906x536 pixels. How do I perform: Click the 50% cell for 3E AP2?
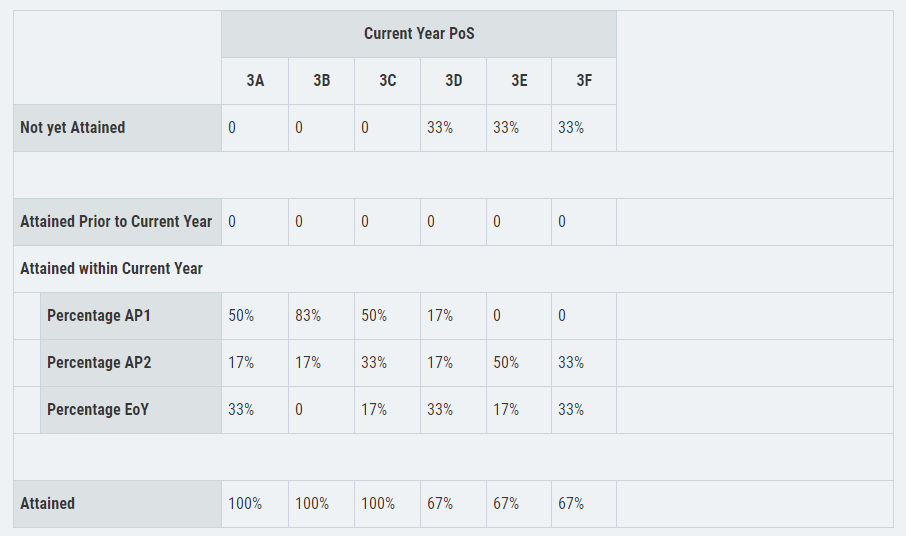(519, 363)
